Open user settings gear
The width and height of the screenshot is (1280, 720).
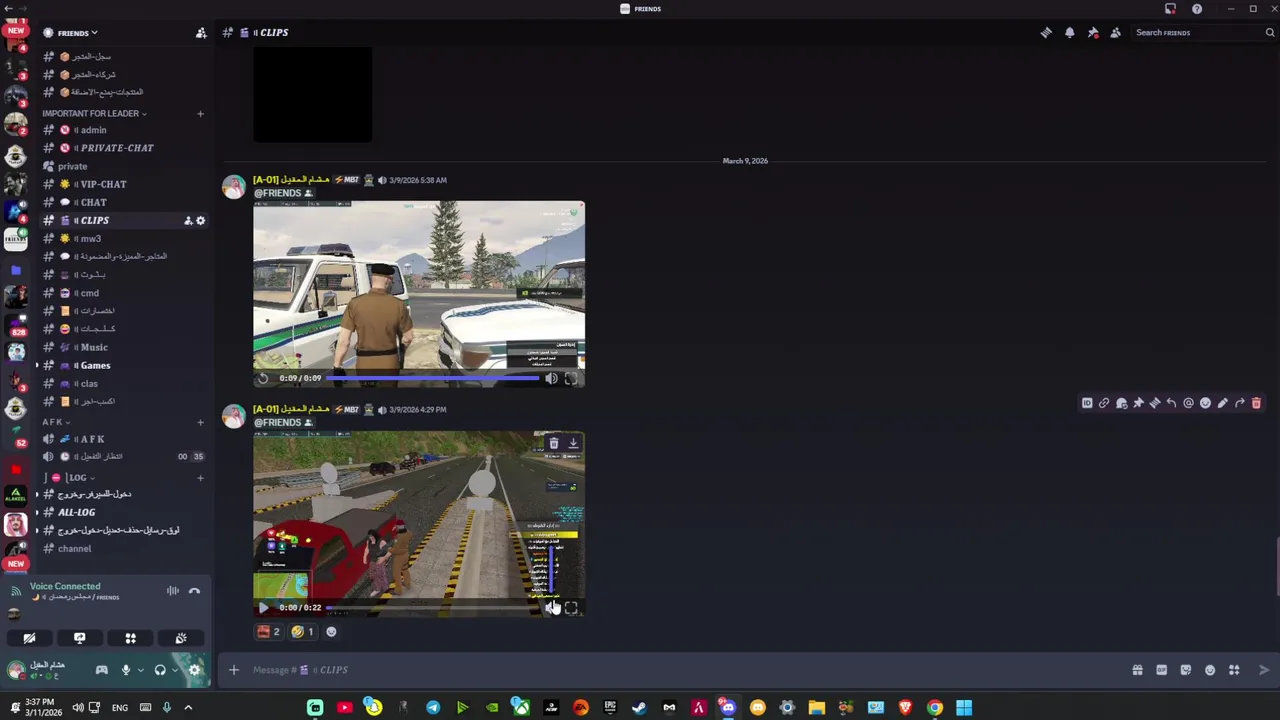pyautogui.click(x=195, y=670)
